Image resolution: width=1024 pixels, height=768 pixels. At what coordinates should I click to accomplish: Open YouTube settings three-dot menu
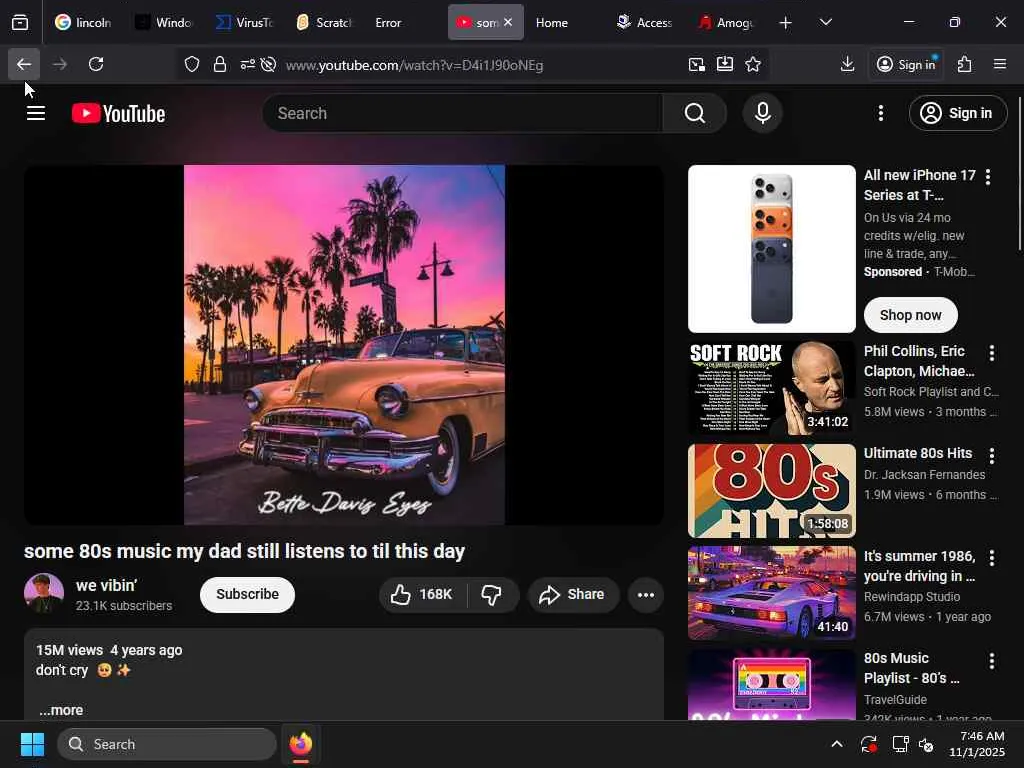tap(880, 113)
